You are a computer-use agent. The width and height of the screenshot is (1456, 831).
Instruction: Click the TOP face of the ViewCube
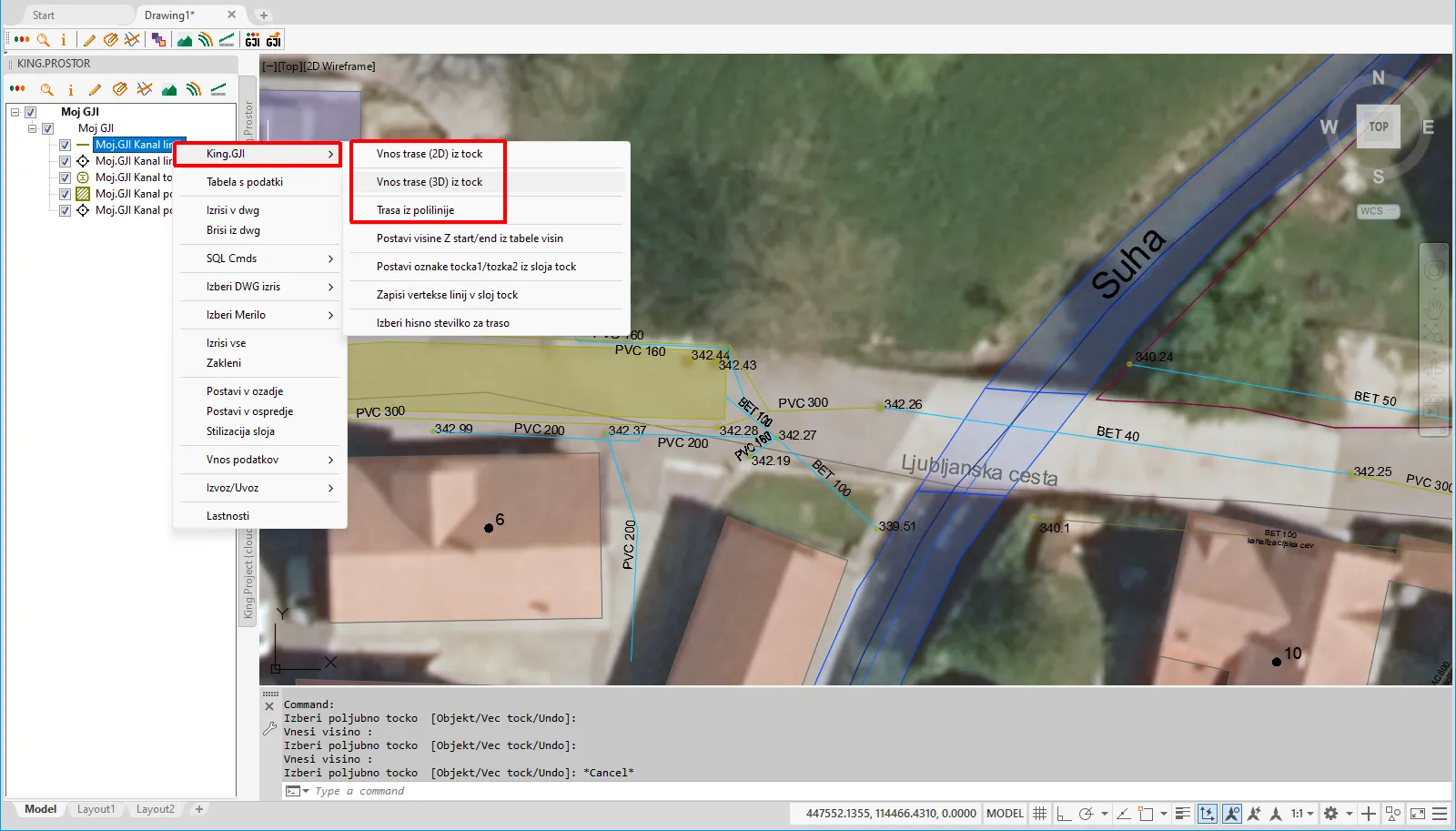[x=1378, y=127]
